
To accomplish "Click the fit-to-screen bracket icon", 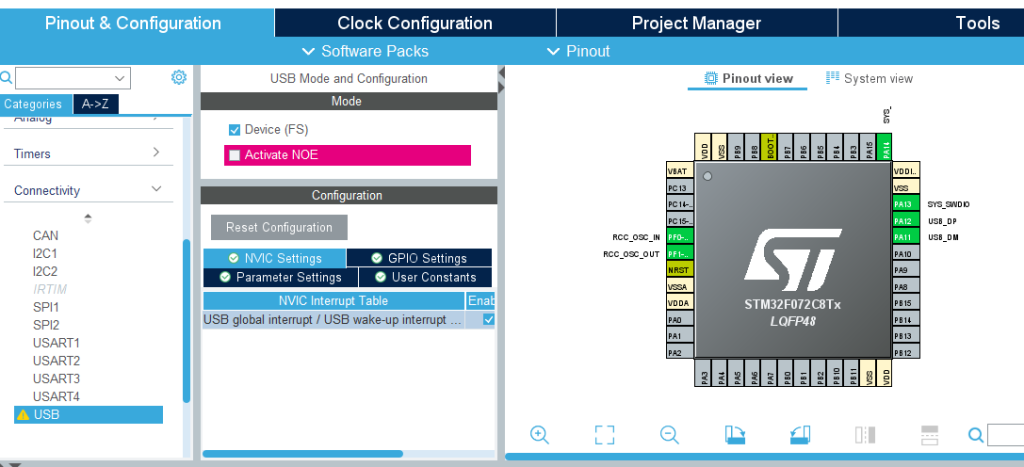I will [x=605, y=434].
